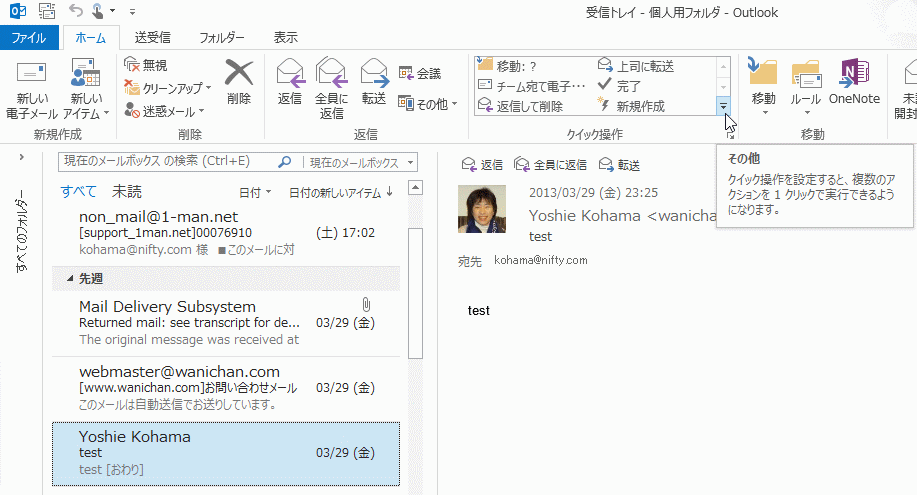The width and height of the screenshot is (917, 495).
Task: Click message list scrollbar up arrow
Action: [415, 188]
